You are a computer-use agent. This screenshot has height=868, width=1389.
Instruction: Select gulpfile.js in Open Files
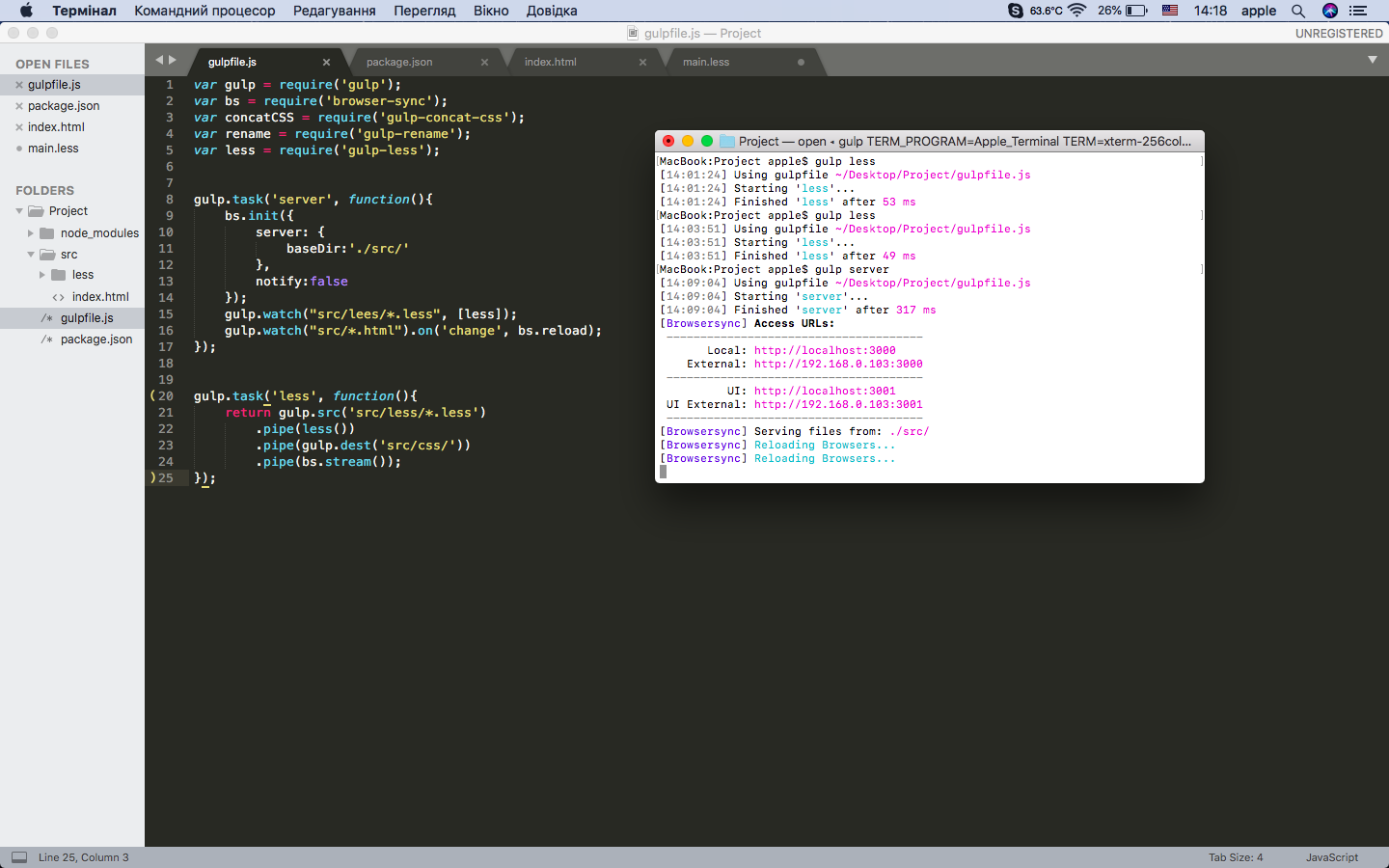pyautogui.click(x=54, y=85)
